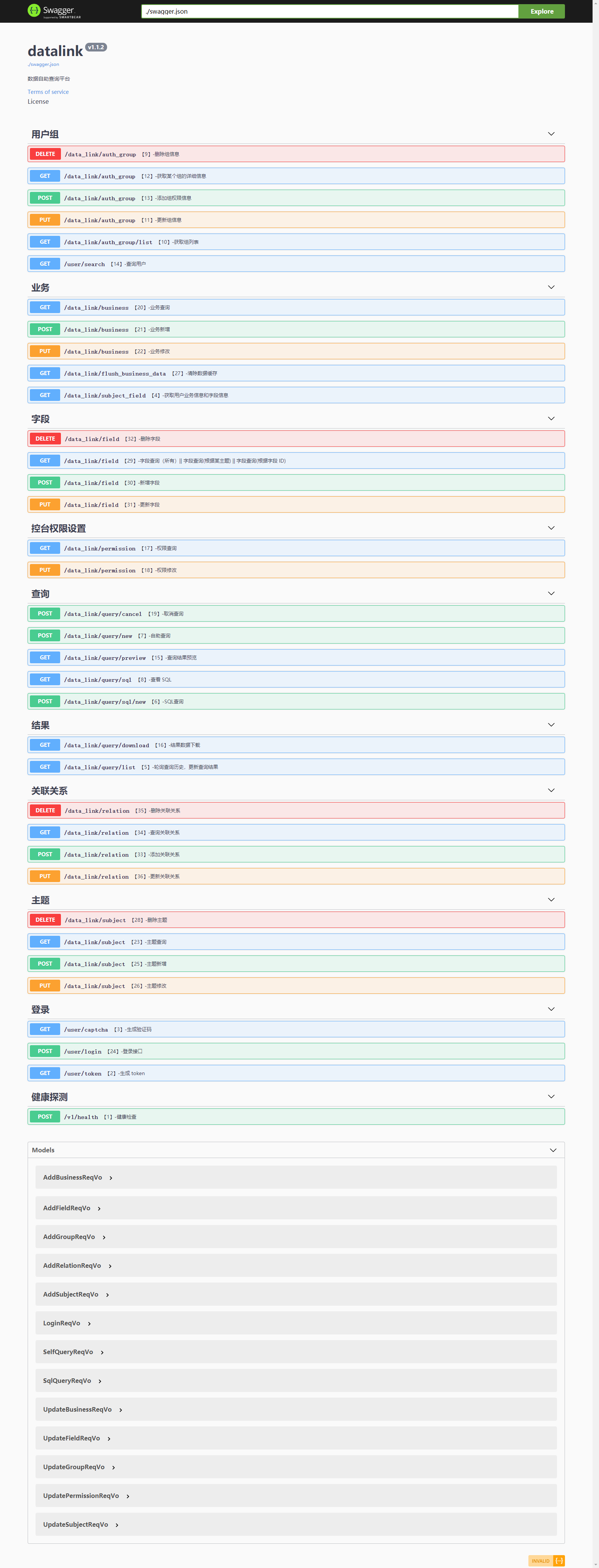Click the INVALID validator badge

(x=547, y=1561)
